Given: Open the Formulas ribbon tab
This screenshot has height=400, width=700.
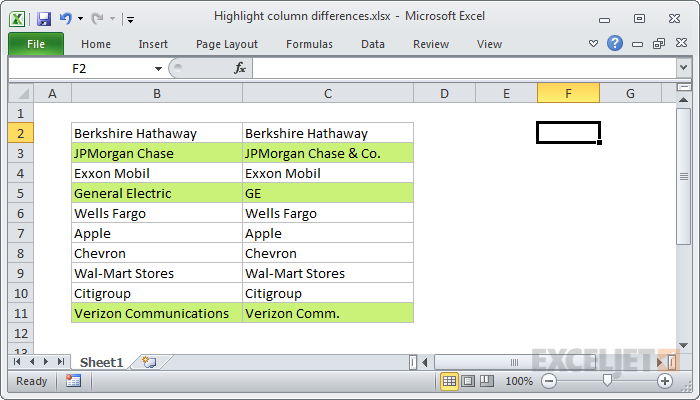Looking at the screenshot, I should (309, 44).
